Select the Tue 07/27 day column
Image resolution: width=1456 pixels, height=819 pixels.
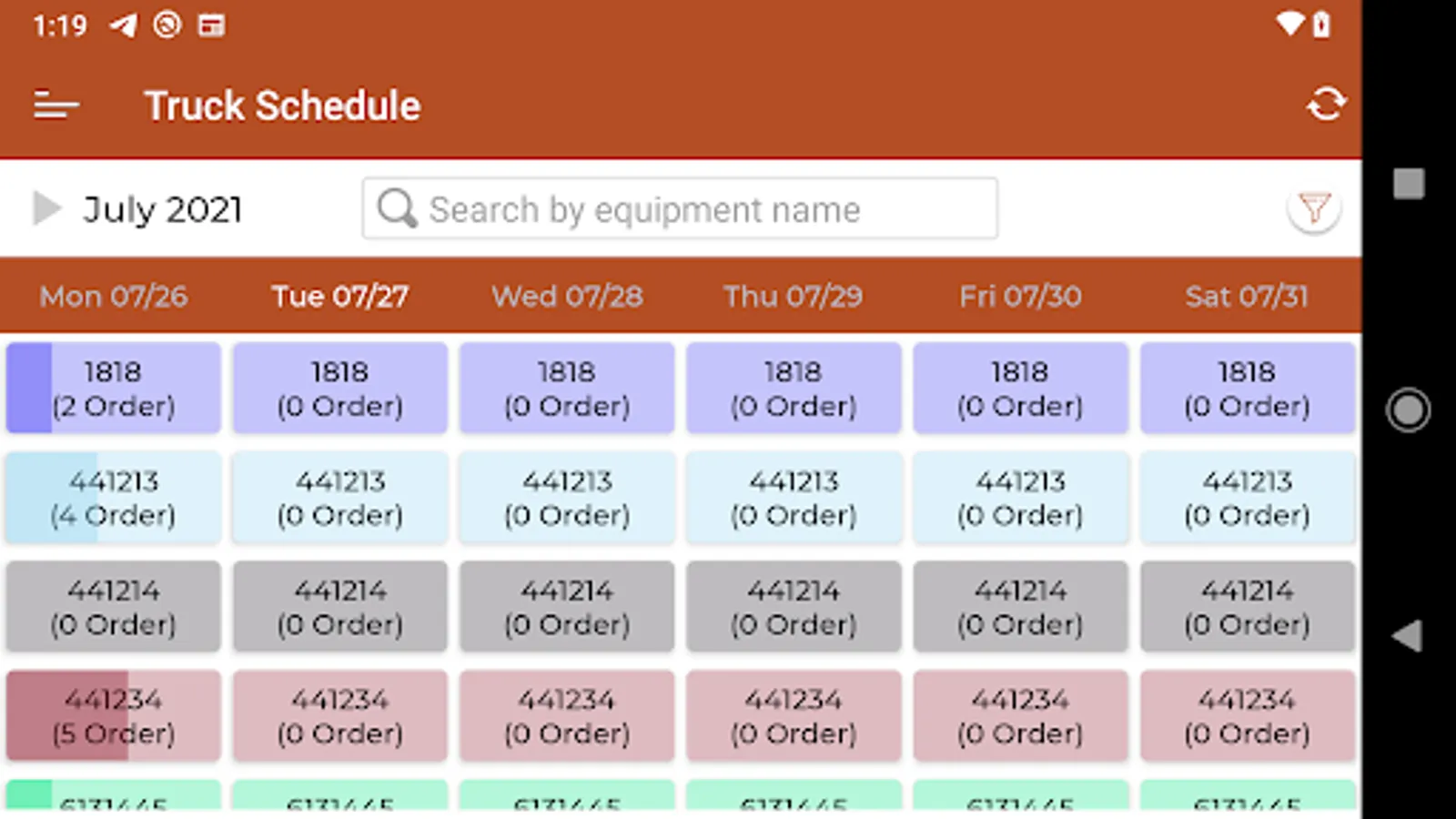(x=340, y=296)
